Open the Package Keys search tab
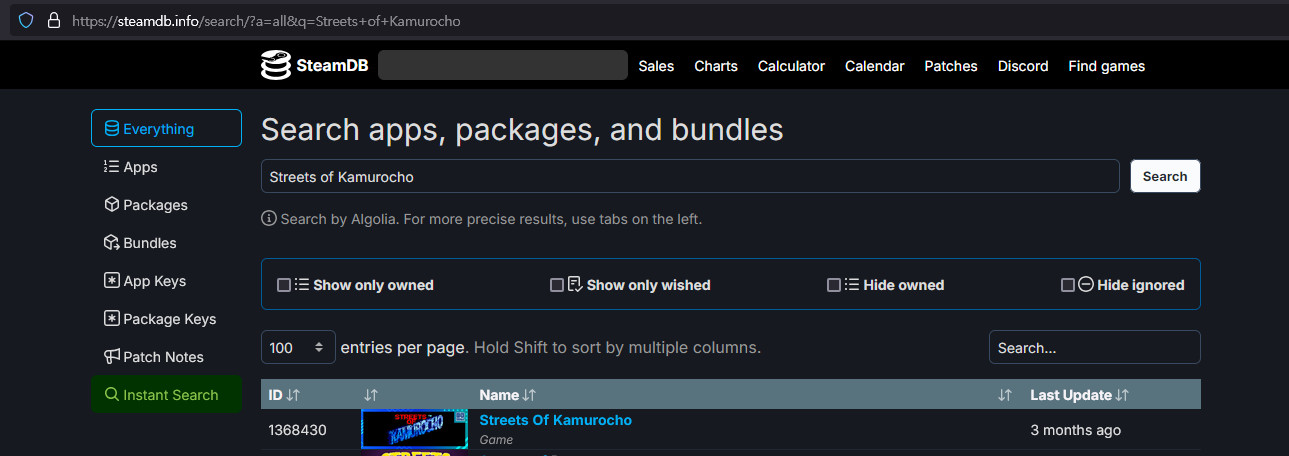The image size is (1289, 456). click(166, 319)
